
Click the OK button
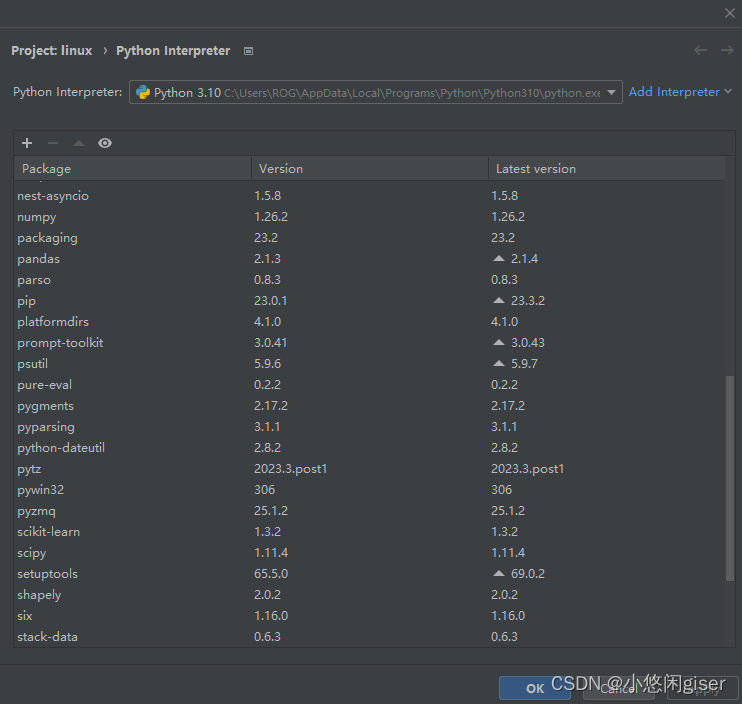[x=535, y=688]
